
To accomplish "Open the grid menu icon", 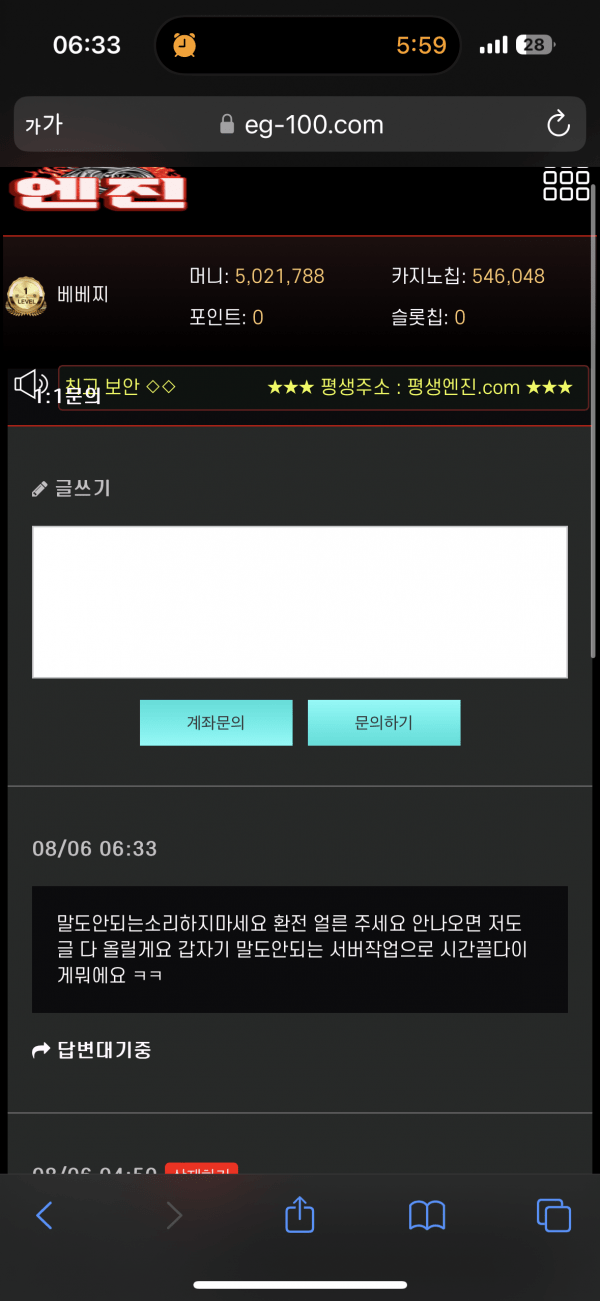I will (565, 185).
